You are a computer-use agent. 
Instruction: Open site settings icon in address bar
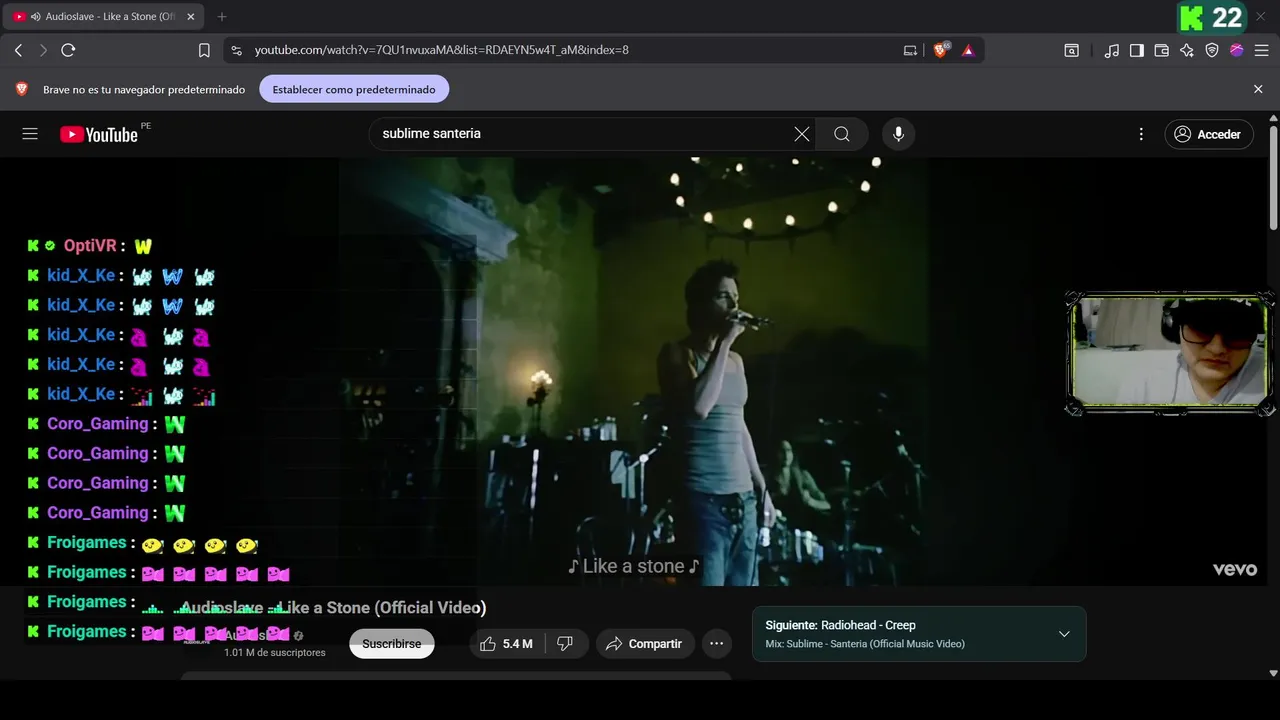click(236, 50)
